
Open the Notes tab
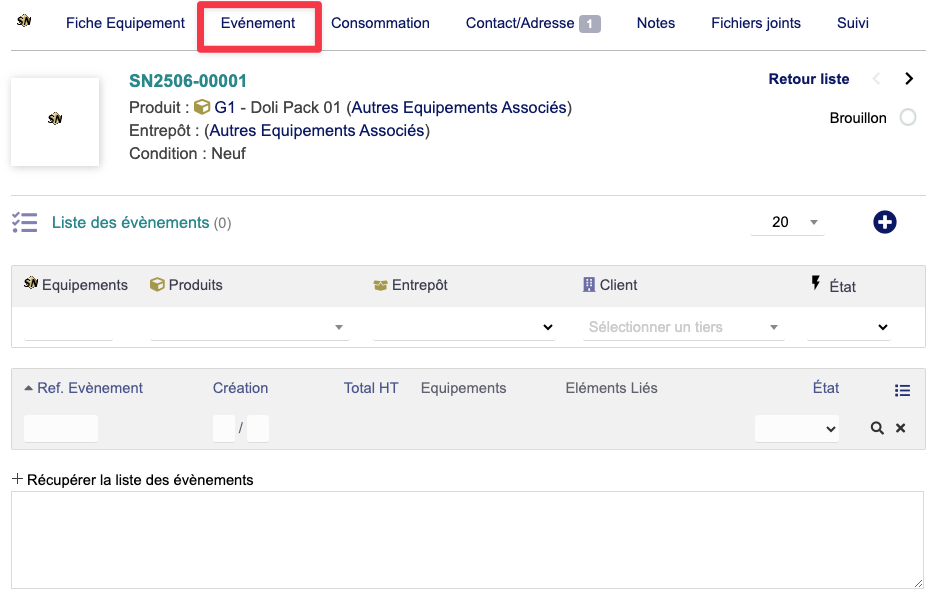(x=656, y=23)
